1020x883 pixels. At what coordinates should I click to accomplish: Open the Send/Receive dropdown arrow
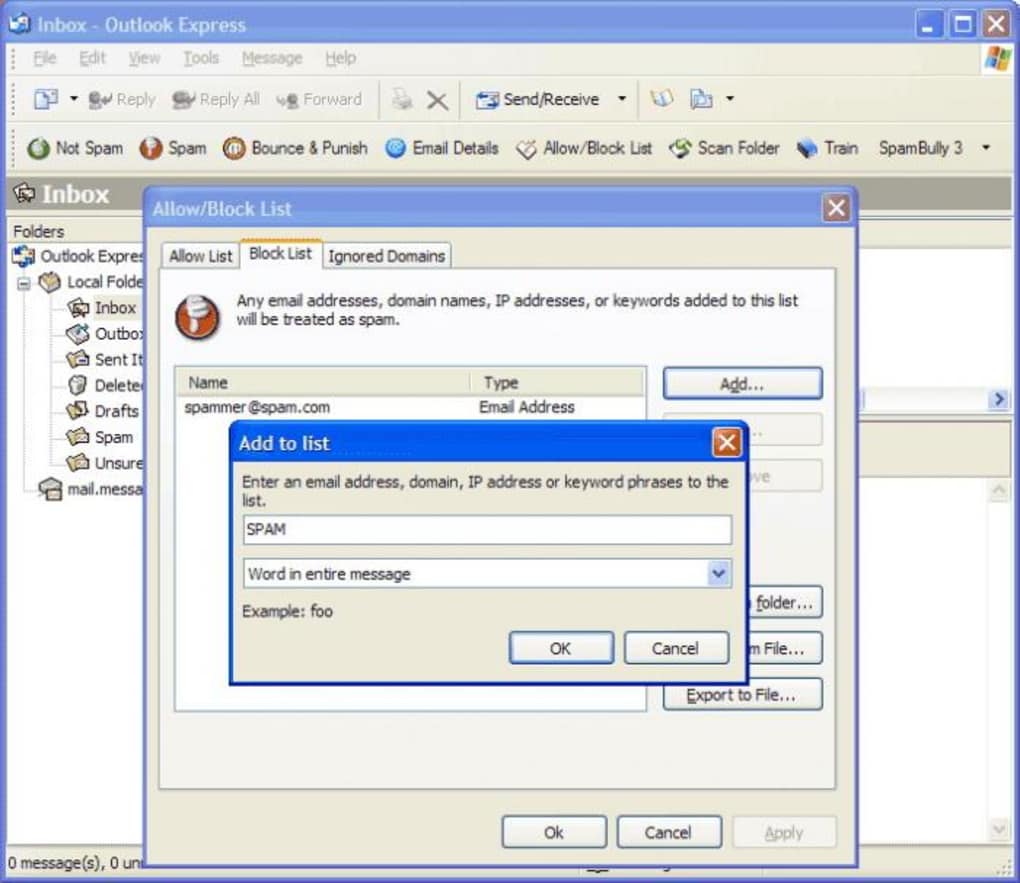point(622,99)
